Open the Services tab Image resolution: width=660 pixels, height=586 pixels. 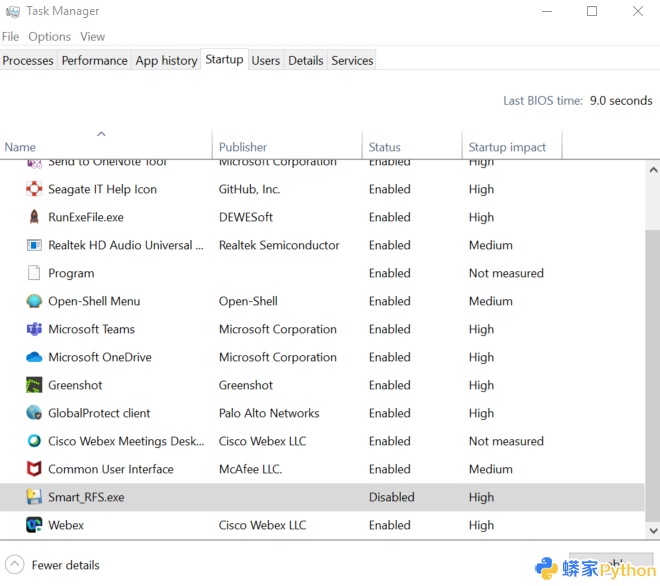(352, 60)
